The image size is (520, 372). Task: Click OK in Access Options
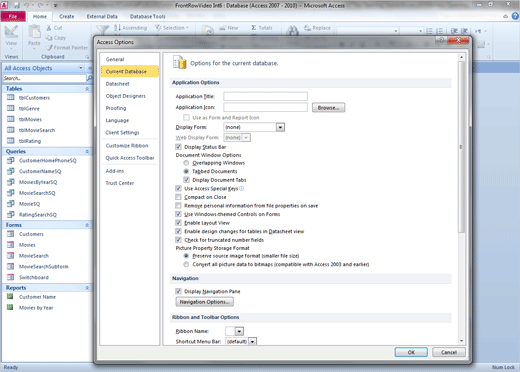[411, 352]
